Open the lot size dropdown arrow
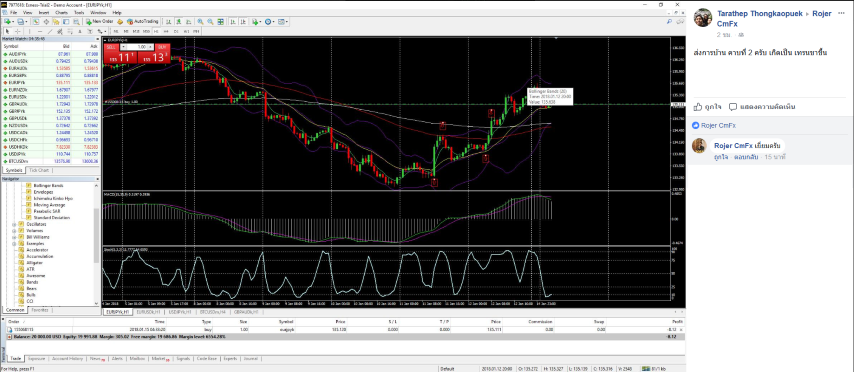 [x=123, y=47]
